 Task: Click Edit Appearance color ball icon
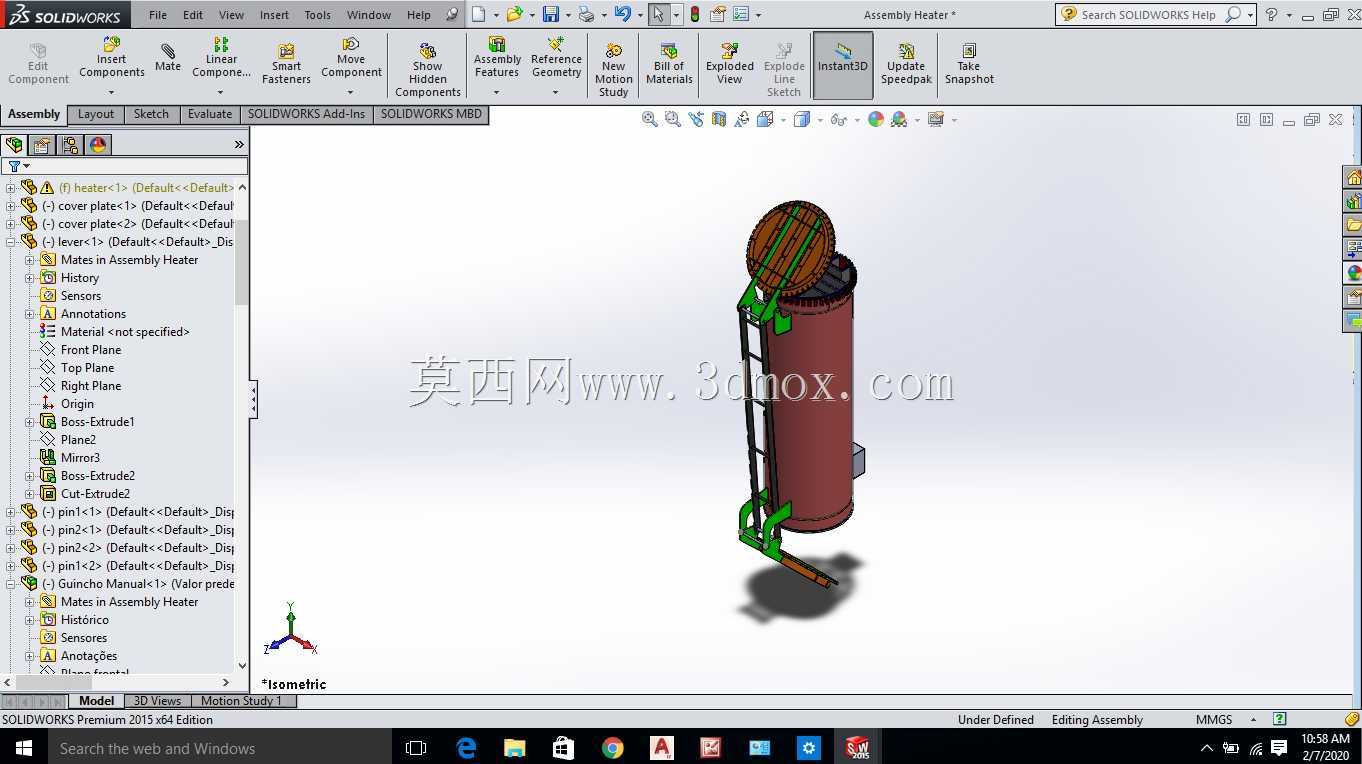[x=876, y=119]
